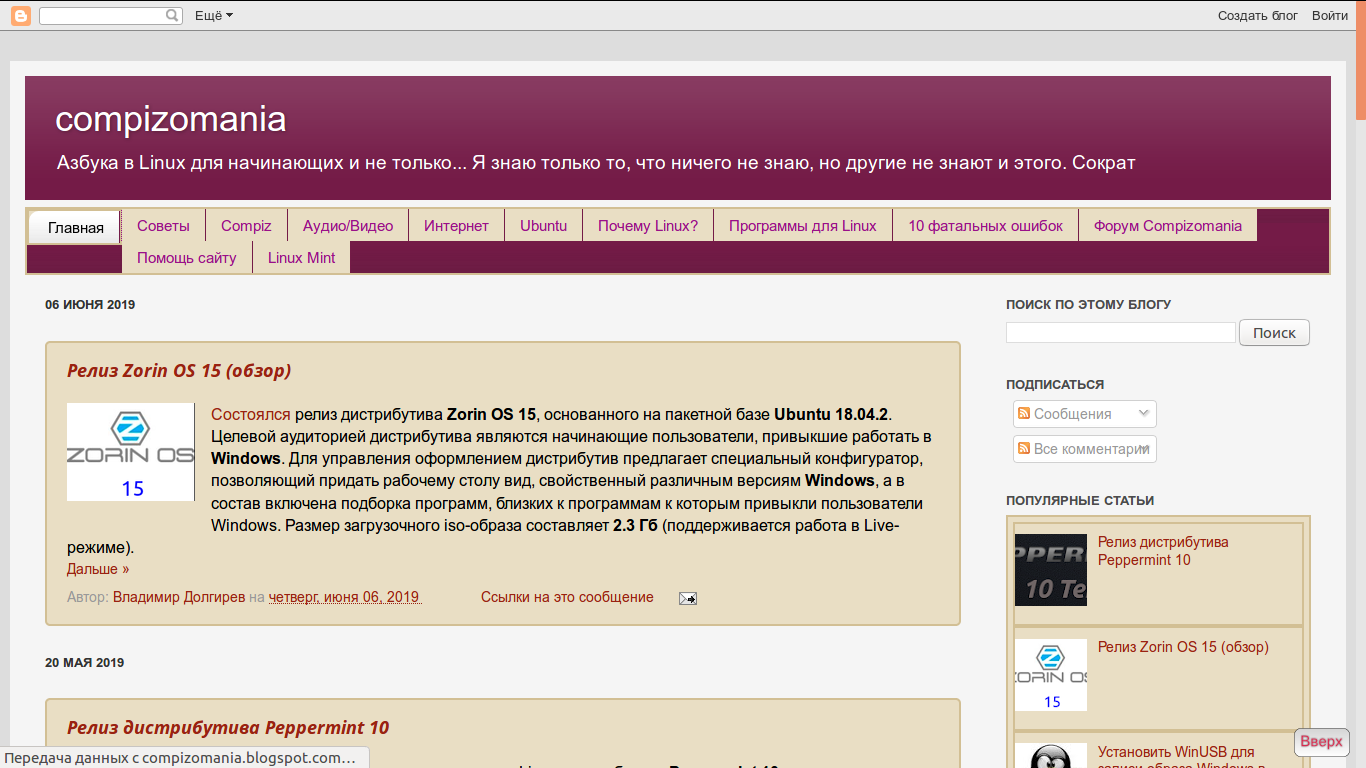1366x768 pixels.
Task: Click the Вверх scroll-to-top button
Action: [x=1321, y=742]
